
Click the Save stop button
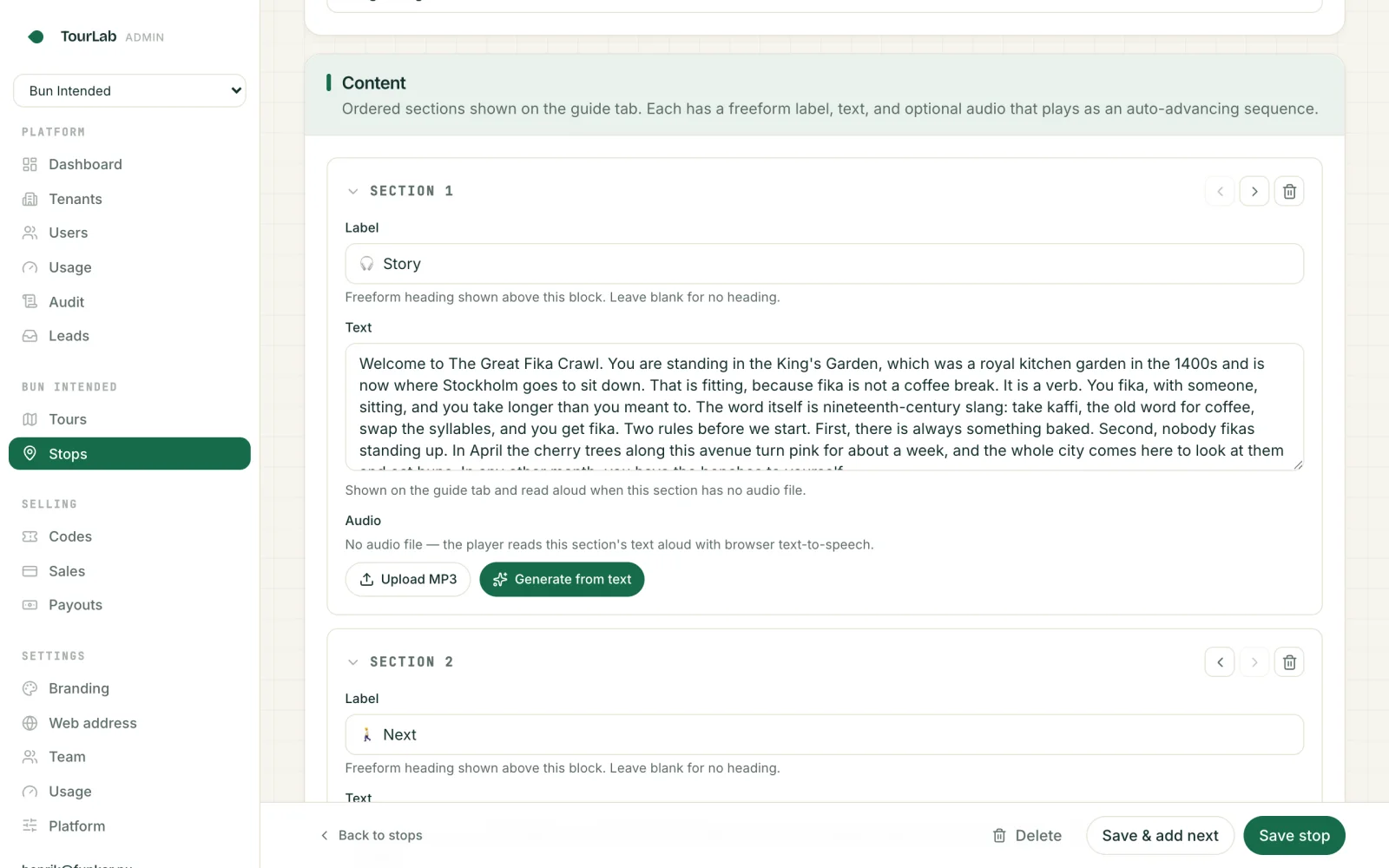tap(1294, 835)
